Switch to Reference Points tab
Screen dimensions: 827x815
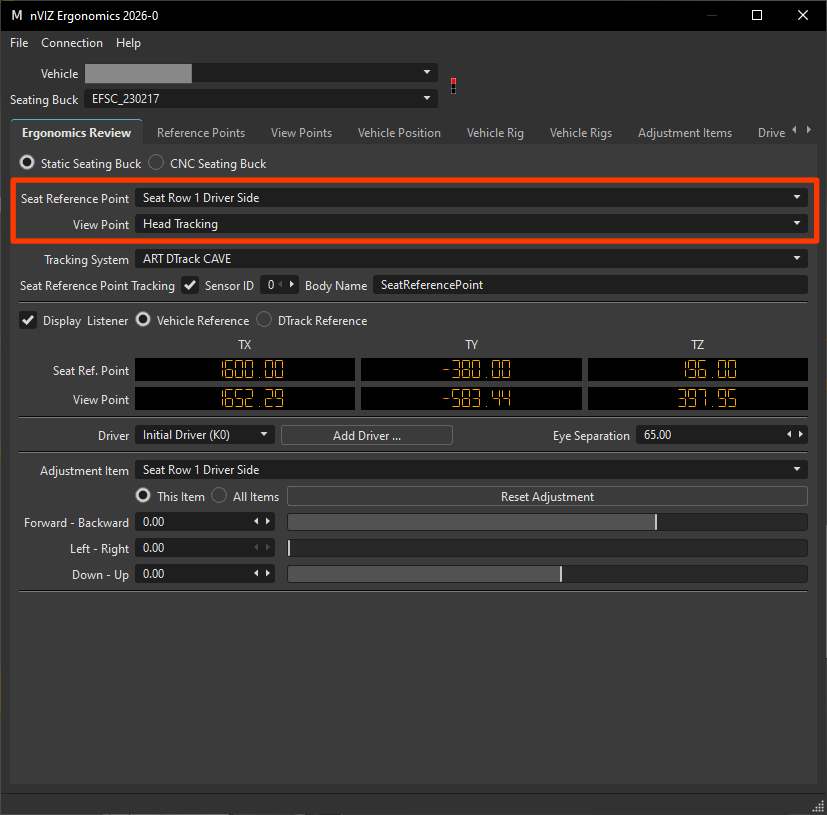point(201,133)
